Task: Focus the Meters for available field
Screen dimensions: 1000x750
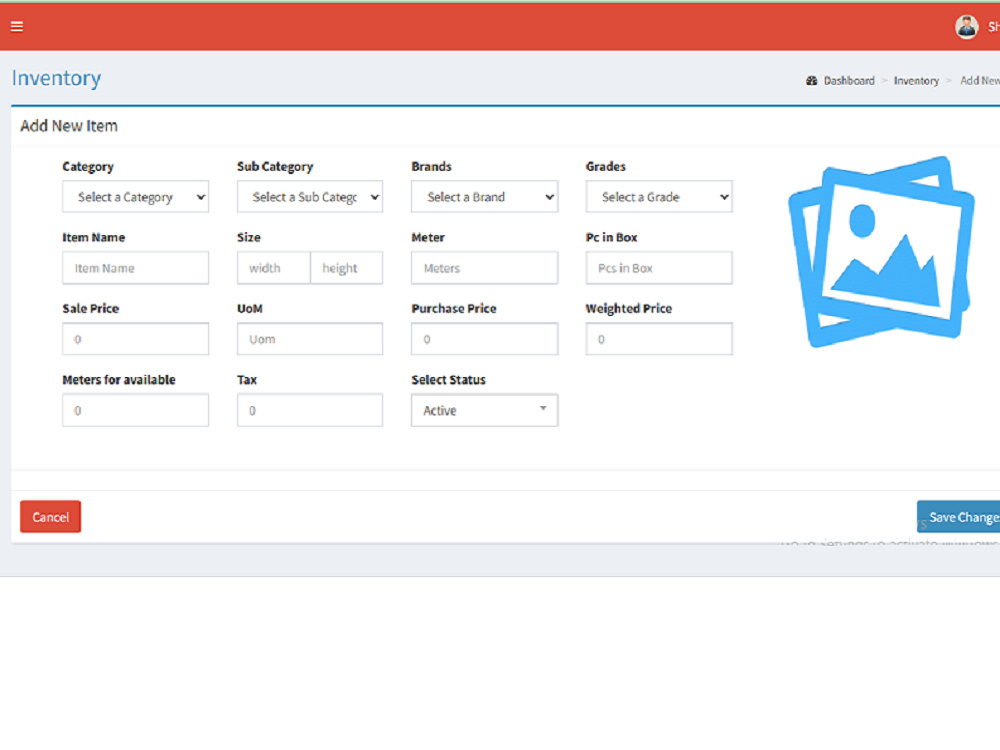Action: [135, 411]
